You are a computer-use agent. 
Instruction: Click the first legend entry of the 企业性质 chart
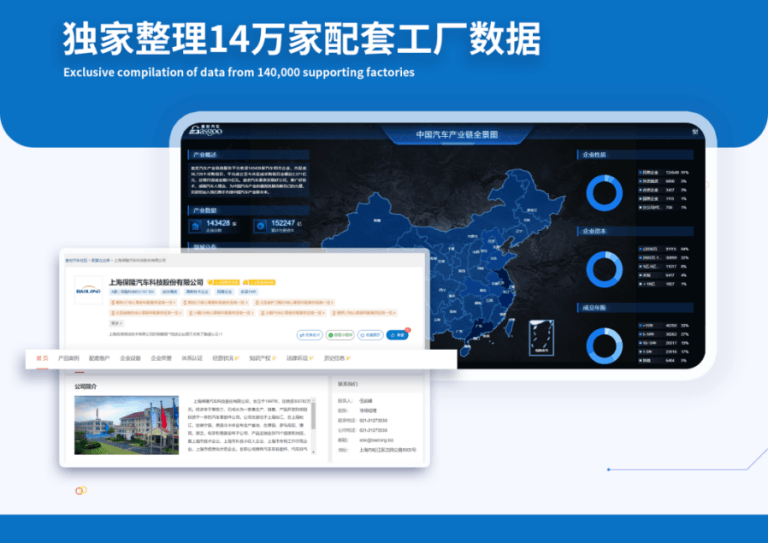664,172
